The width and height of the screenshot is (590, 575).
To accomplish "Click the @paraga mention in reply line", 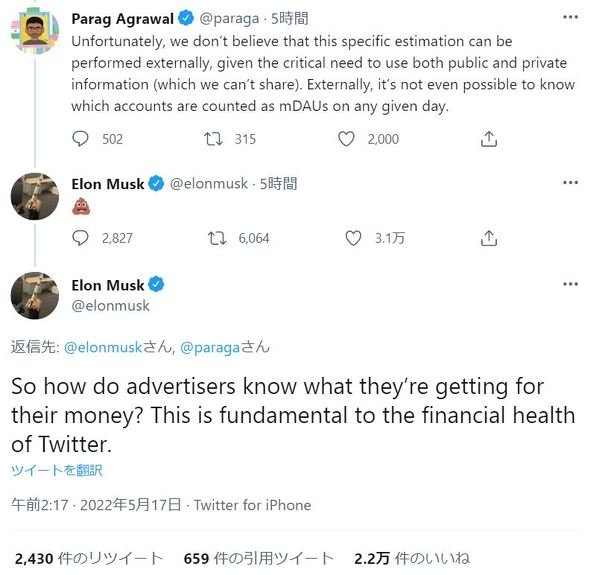I will click(x=210, y=347).
